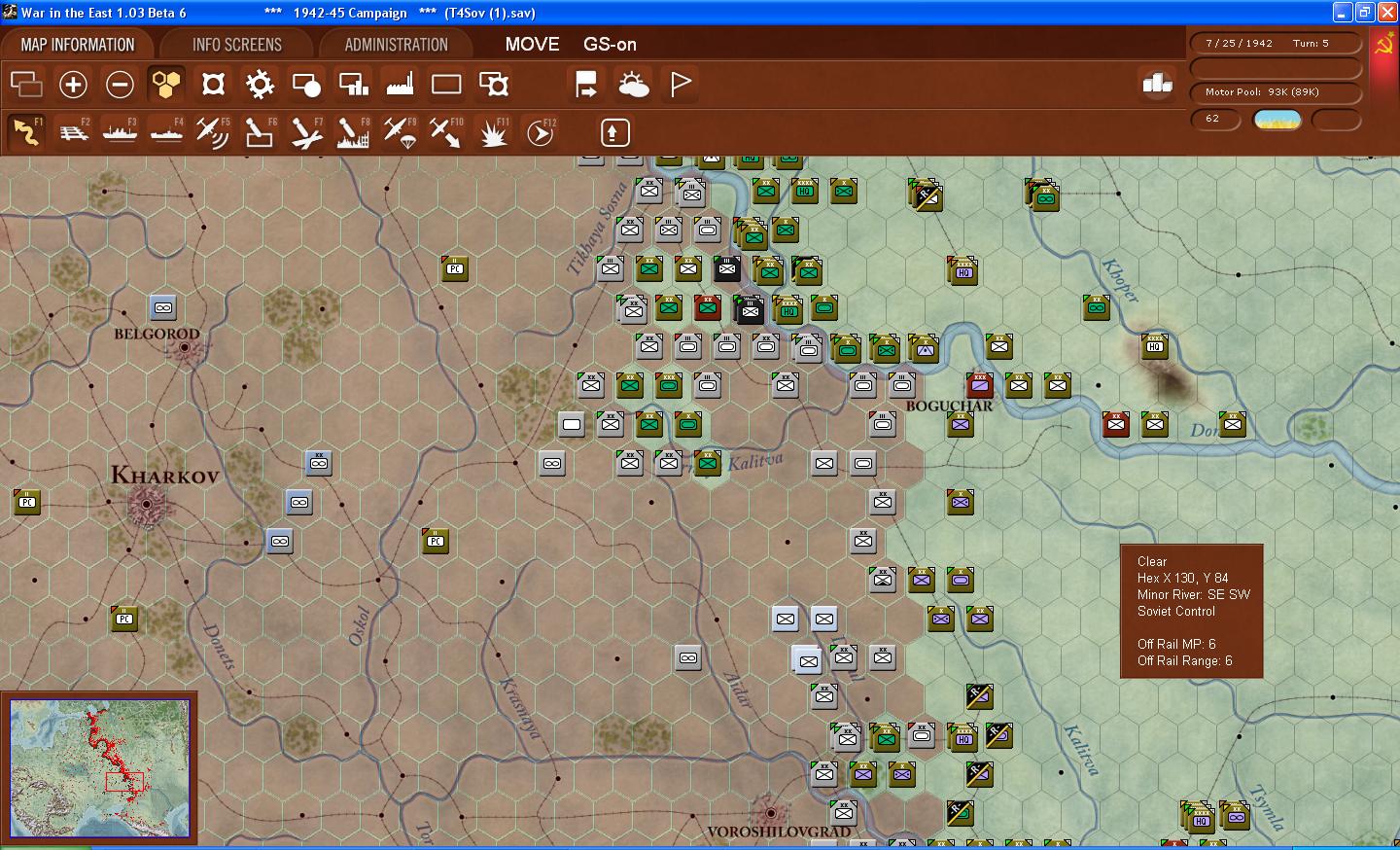Click 'Soviet Control' in the tooltip
This screenshot has height=850, width=1400.
click(1176, 611)
